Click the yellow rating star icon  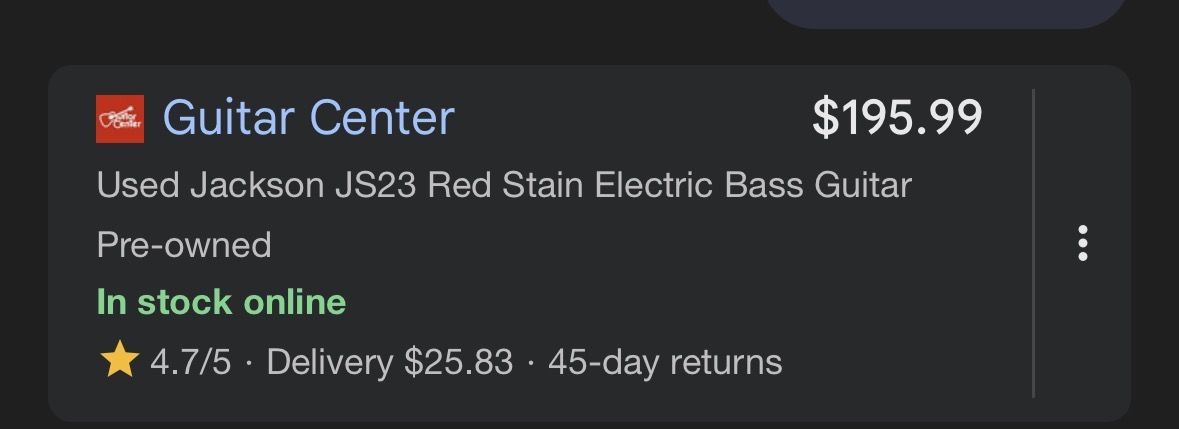click(119, 361)
